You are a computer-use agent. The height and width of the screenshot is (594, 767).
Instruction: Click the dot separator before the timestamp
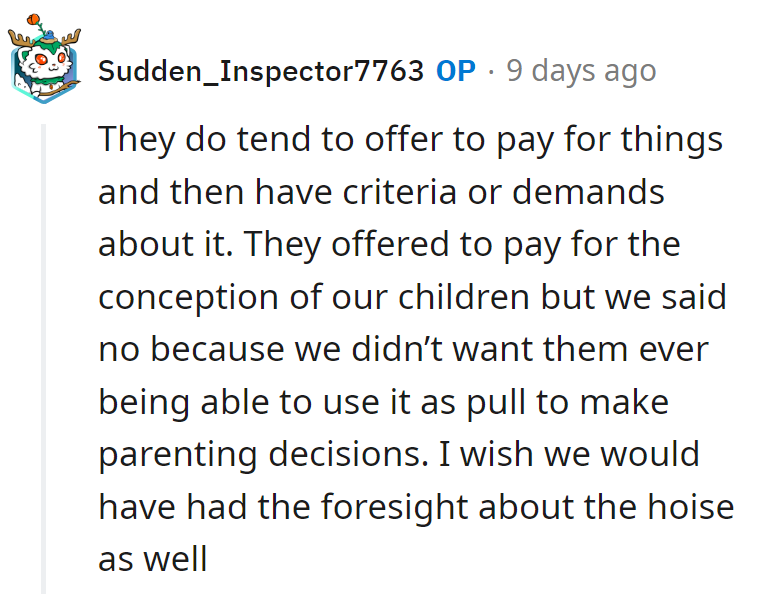[491, 71]
